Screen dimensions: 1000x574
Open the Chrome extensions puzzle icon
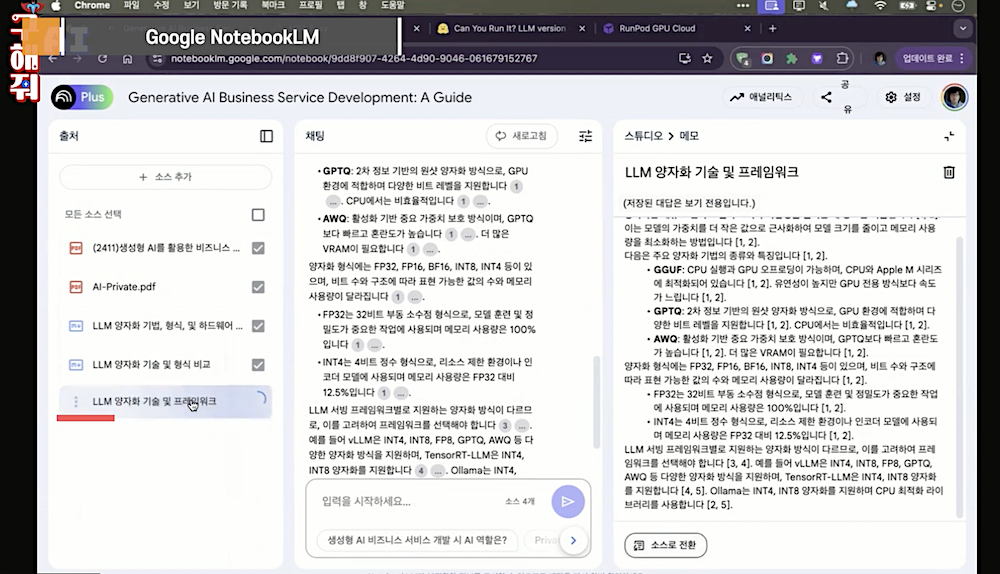(x=842, y=59)
